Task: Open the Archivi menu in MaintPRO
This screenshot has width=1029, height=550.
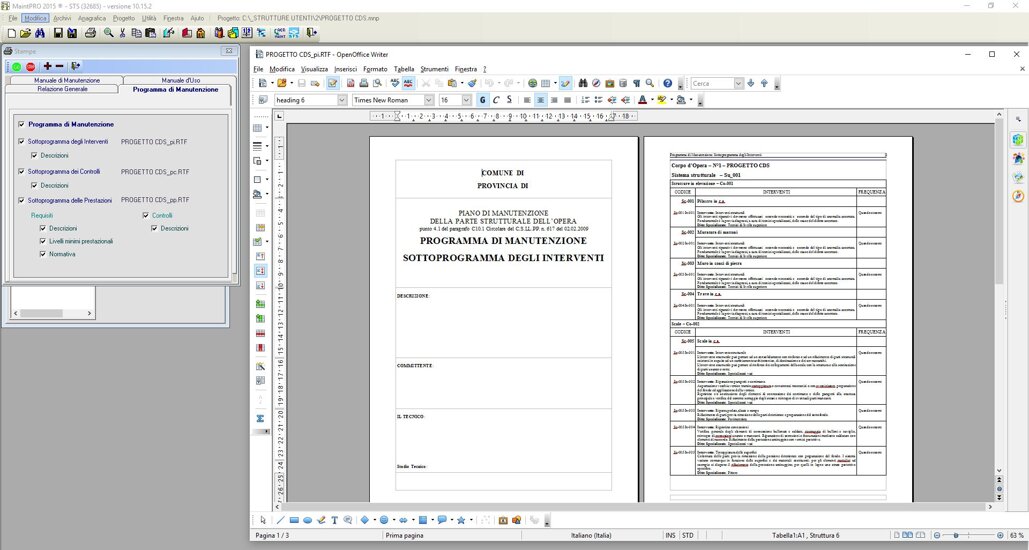Action: coord(62,18)
